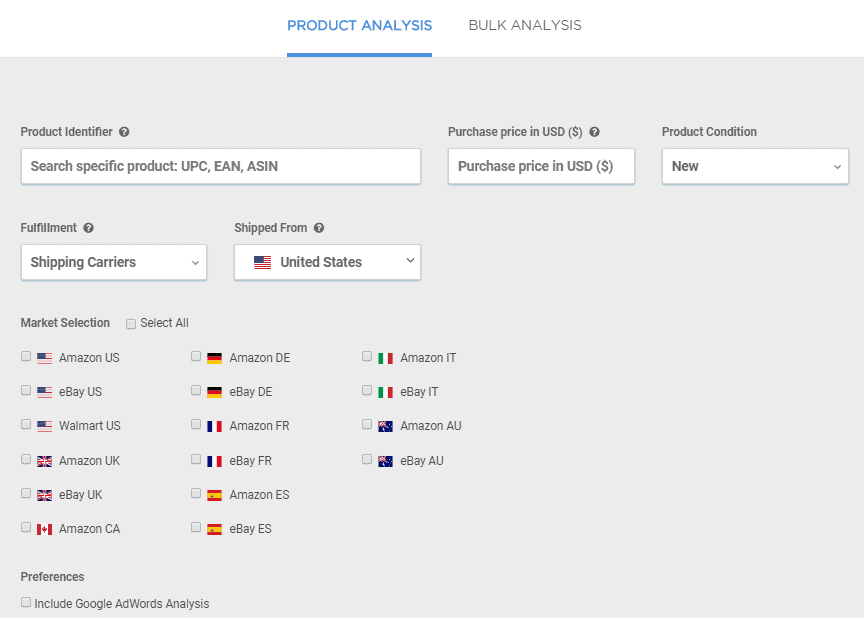Check the Amazon DE marketplace option
Screen dimensions: 864x618
tap(197, 357)
